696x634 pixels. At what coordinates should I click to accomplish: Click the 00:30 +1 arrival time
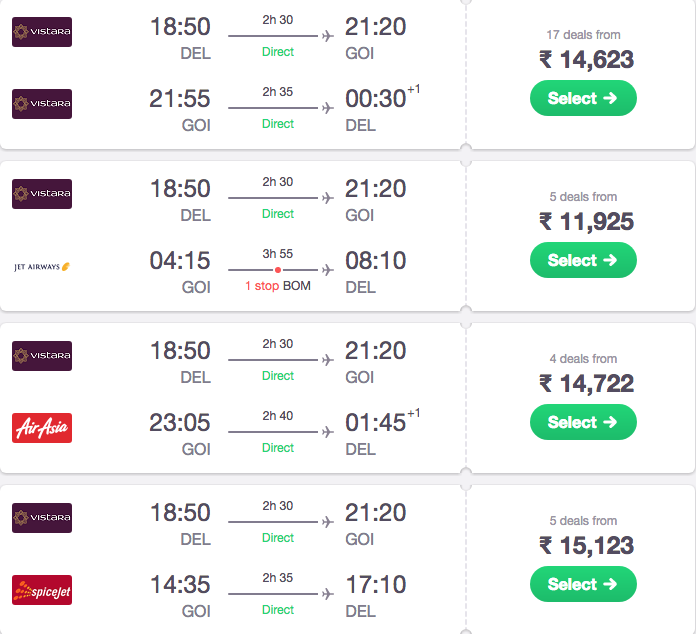383,97
